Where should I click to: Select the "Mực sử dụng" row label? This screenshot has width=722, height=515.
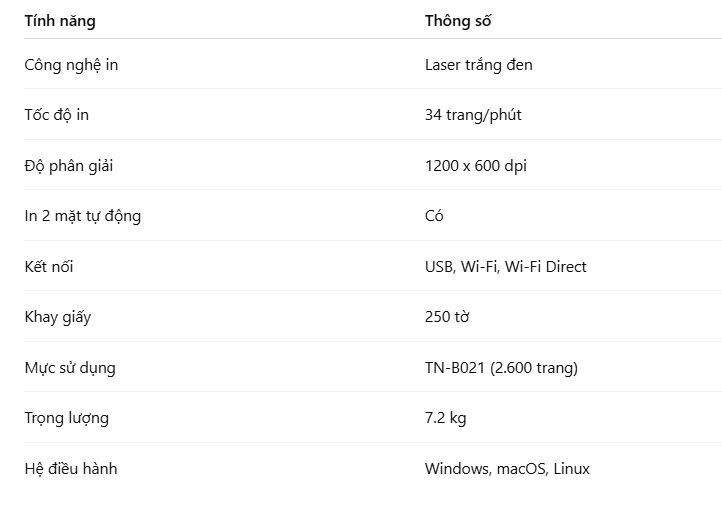tap(69, 368)
